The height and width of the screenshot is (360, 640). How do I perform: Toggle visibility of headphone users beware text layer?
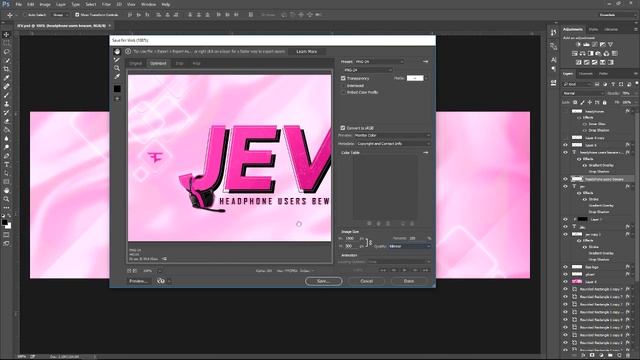click(x=565, y=152)
